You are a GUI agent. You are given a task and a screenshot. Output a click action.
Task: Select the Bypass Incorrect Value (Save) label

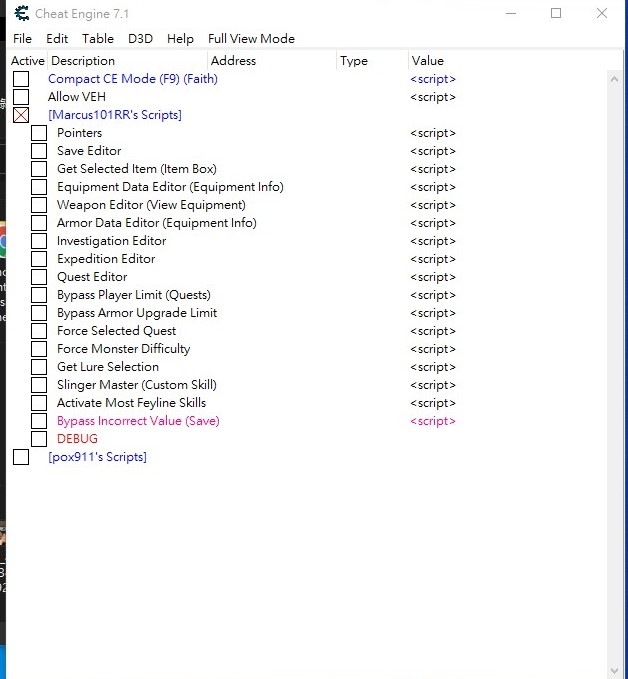(138, 420)
